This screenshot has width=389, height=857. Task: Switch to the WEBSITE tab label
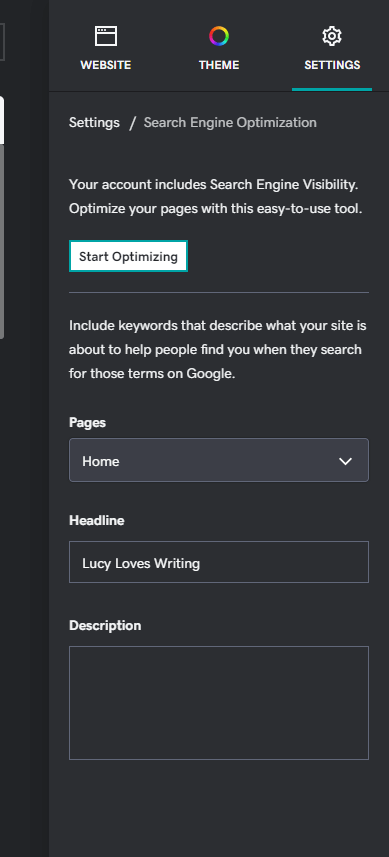tap(105, 65)
